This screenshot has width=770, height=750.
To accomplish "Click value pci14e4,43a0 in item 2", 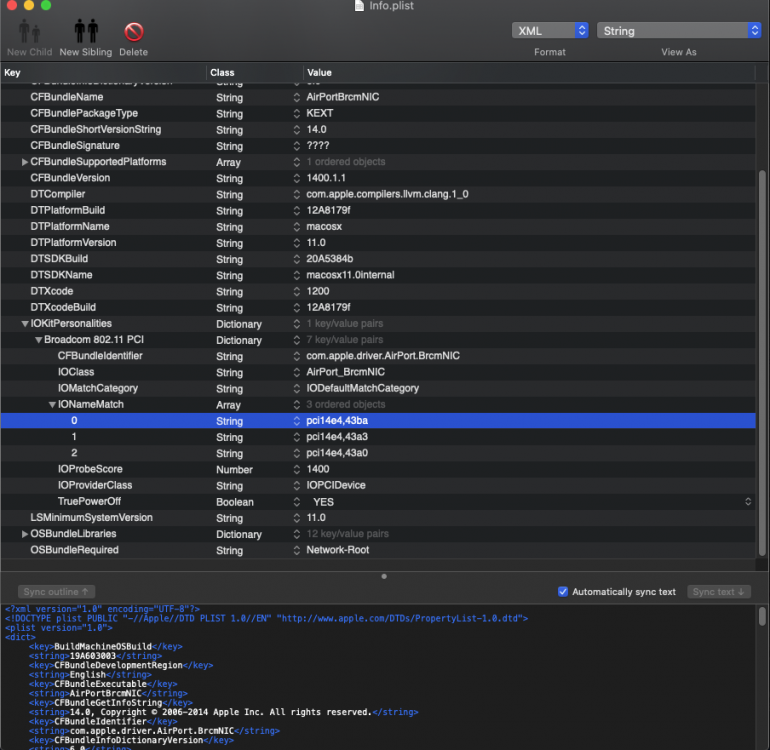I will (x=337, y=453).
